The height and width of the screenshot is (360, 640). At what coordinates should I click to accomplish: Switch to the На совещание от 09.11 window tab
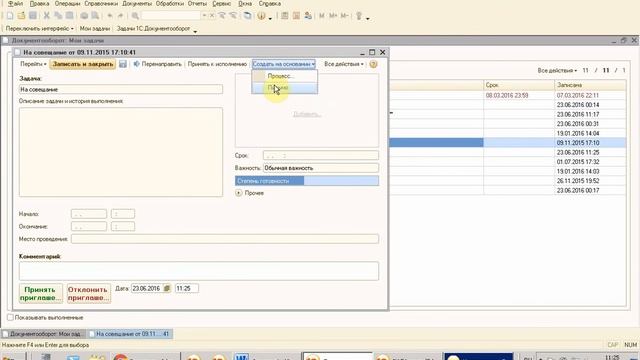[x=130, y=334]
